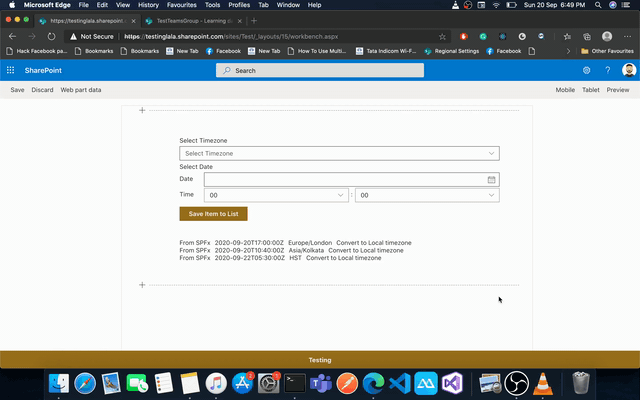Image resolution: width=640 pixels, height=400 pixels.
Task: Open the Edge settings and more ellipsis menu
Action: [x=627, y=36]
